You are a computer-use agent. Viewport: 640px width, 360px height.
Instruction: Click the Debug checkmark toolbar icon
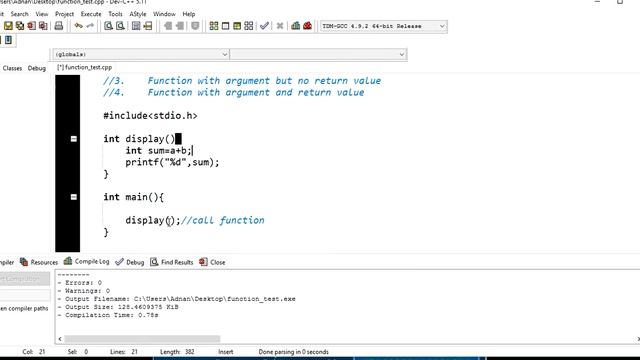pyautogui.click(x=264, y=26)
